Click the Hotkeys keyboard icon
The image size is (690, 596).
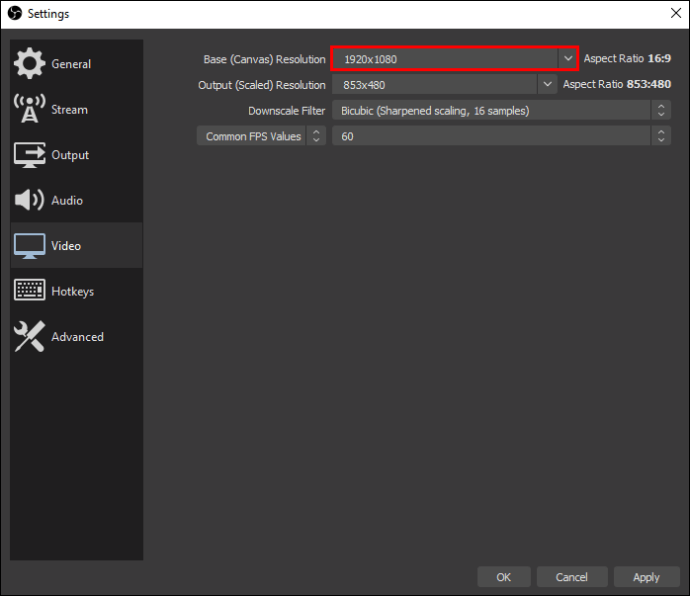pyautogui.click(x=29, y=290)
